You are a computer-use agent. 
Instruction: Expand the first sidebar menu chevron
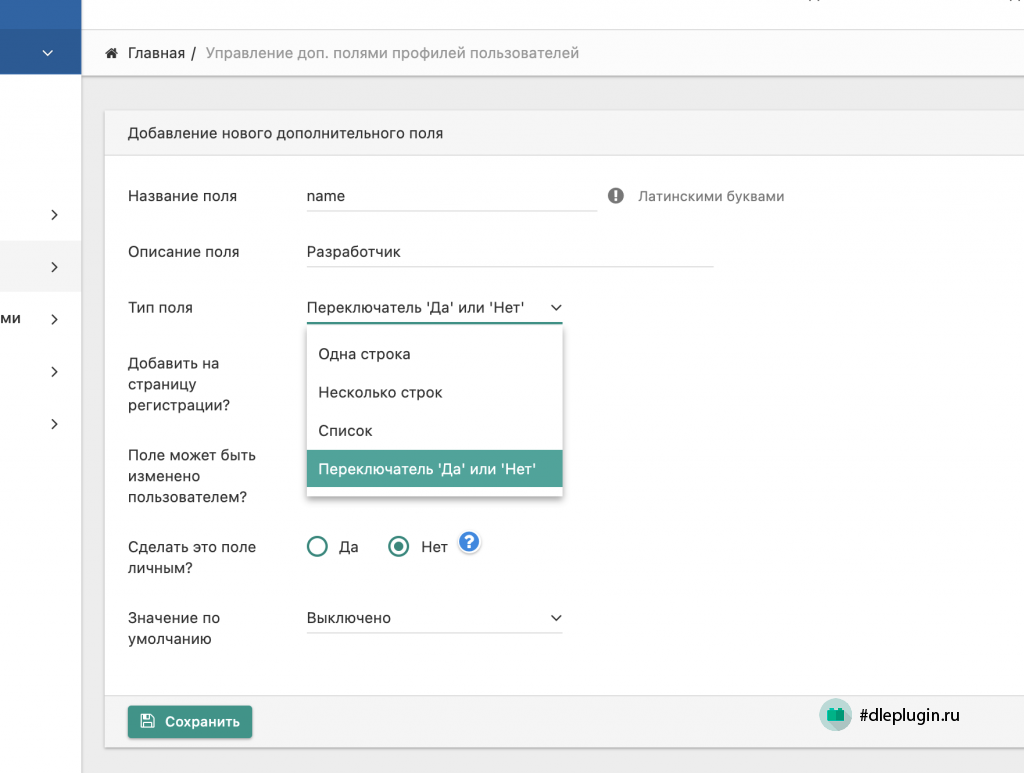click(54, 215)
